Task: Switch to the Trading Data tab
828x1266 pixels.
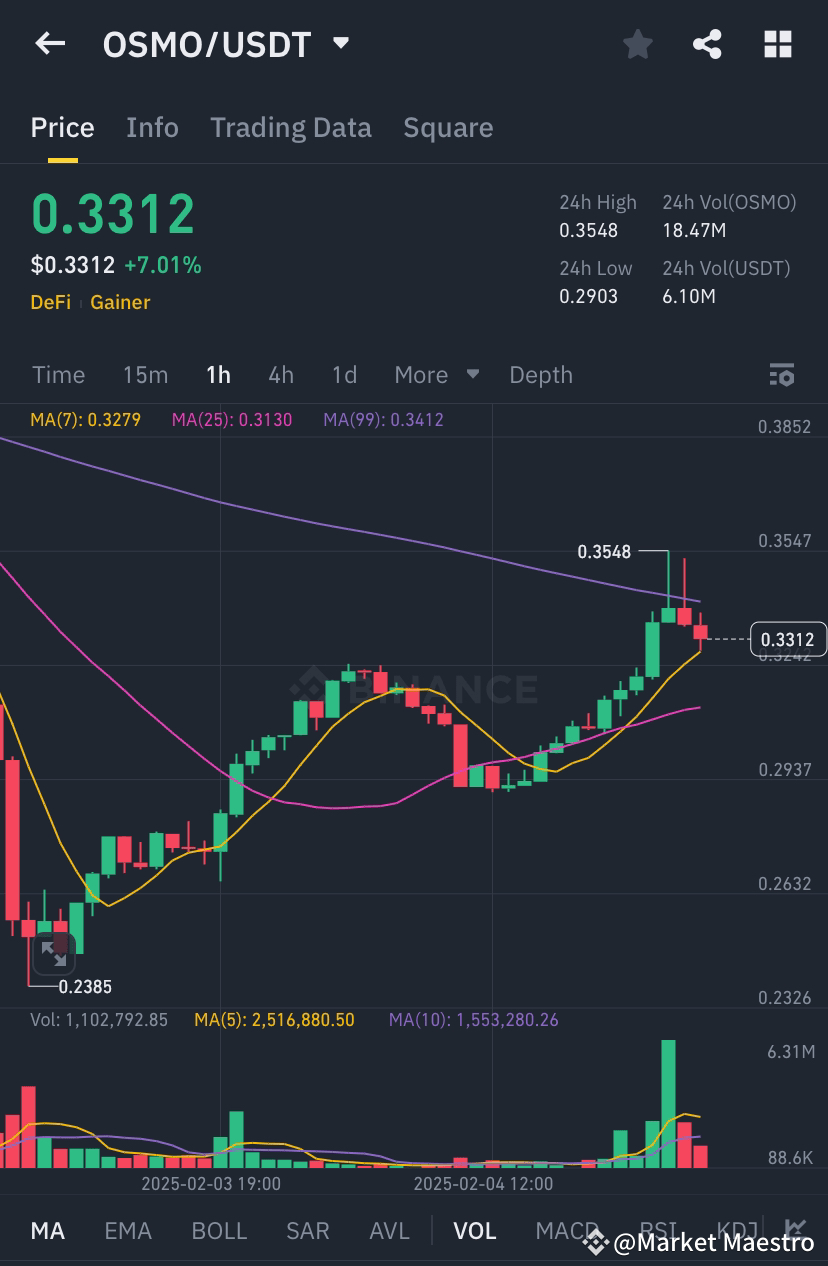Action: point(290,127)
